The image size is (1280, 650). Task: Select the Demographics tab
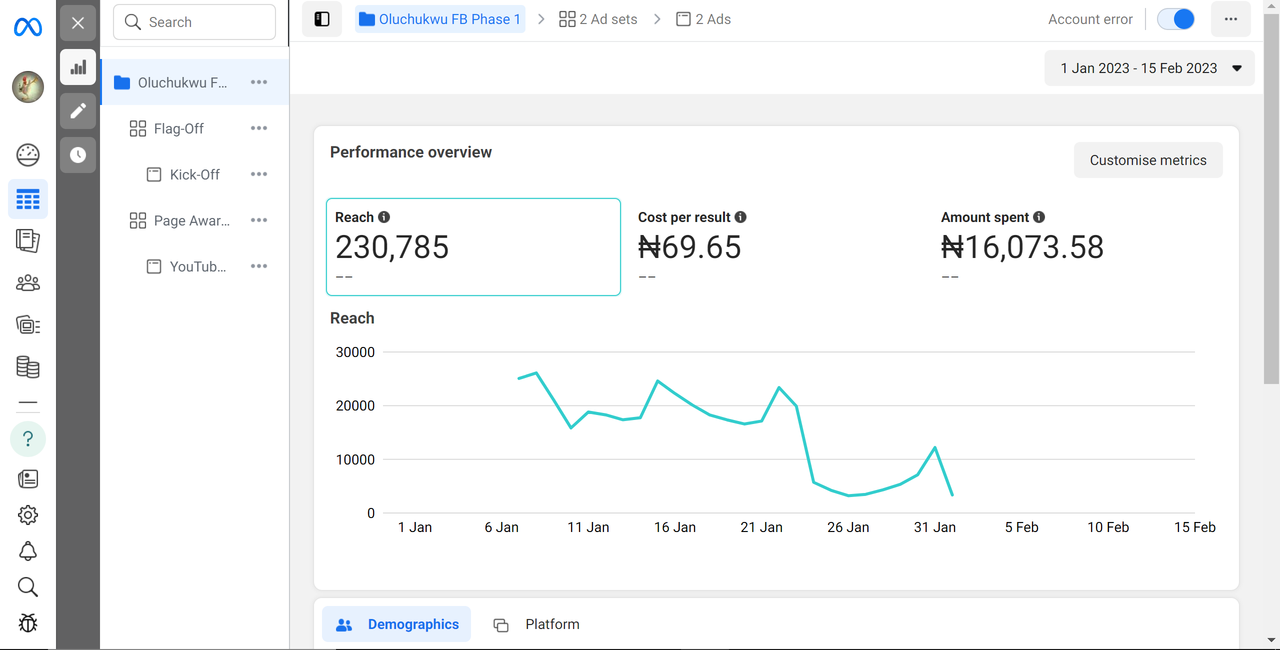(x=397, y=624)
